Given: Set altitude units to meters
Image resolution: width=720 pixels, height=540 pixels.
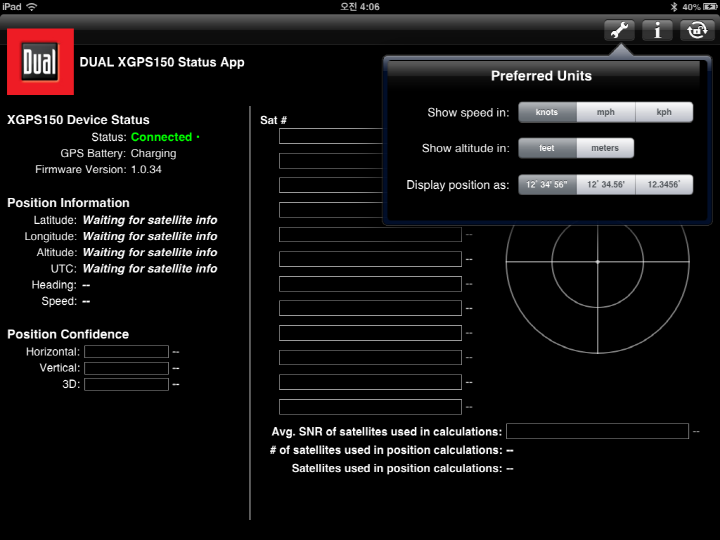Looking at the screenshot, I should click(605, 148).
